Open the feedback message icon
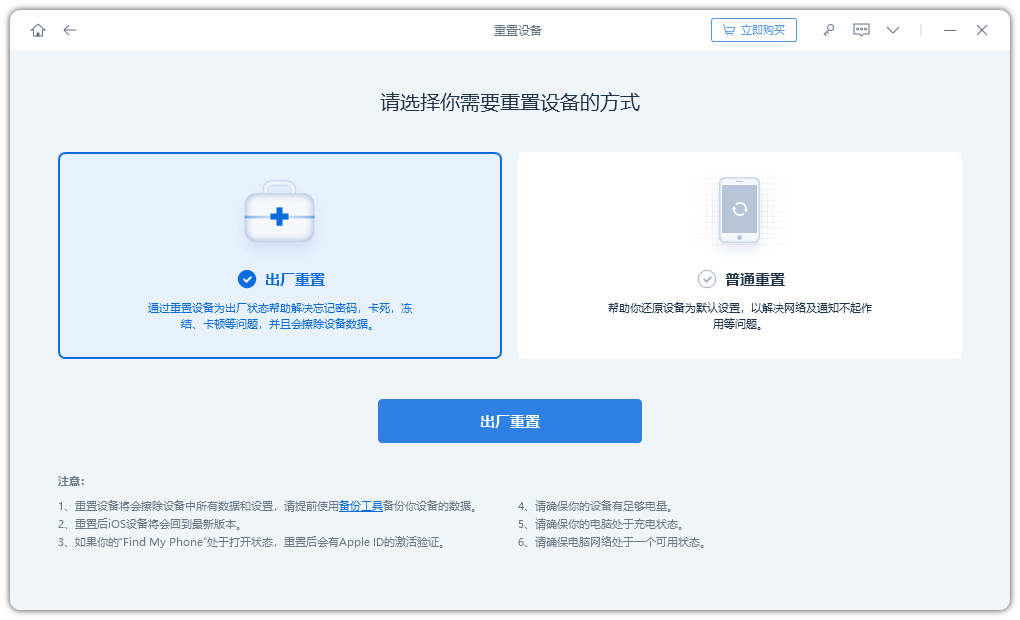This screenshot has height=620, width=1020. pos(861,30)
